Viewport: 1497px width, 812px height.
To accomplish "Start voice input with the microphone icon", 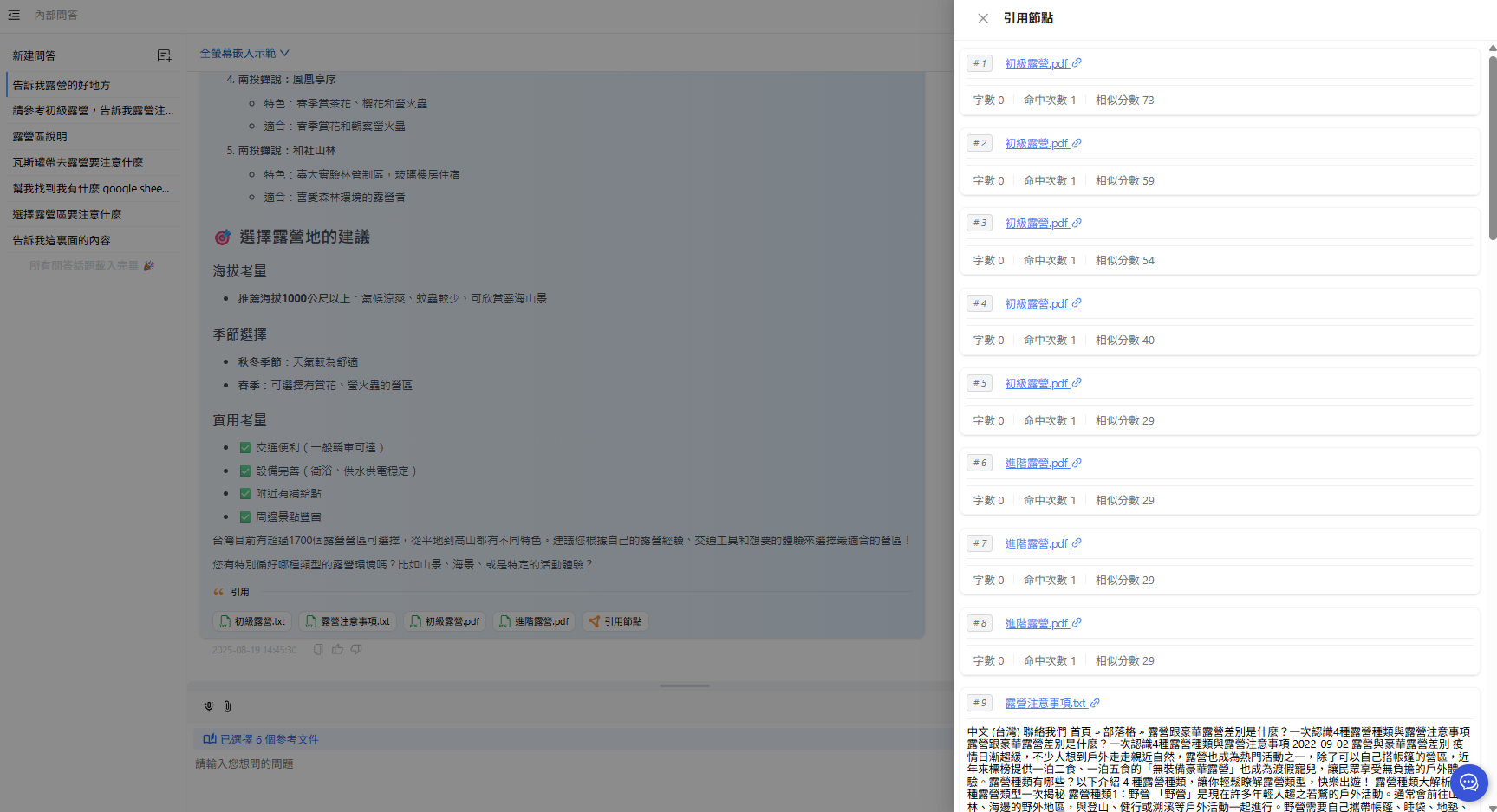I will point(209,706).
